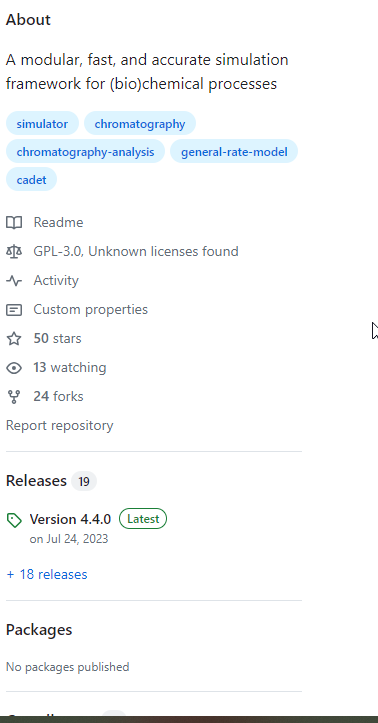Viewport: 378px width, 723px height.
Task: Open the cadet topic tag
Action: click(x=31, y=180)
